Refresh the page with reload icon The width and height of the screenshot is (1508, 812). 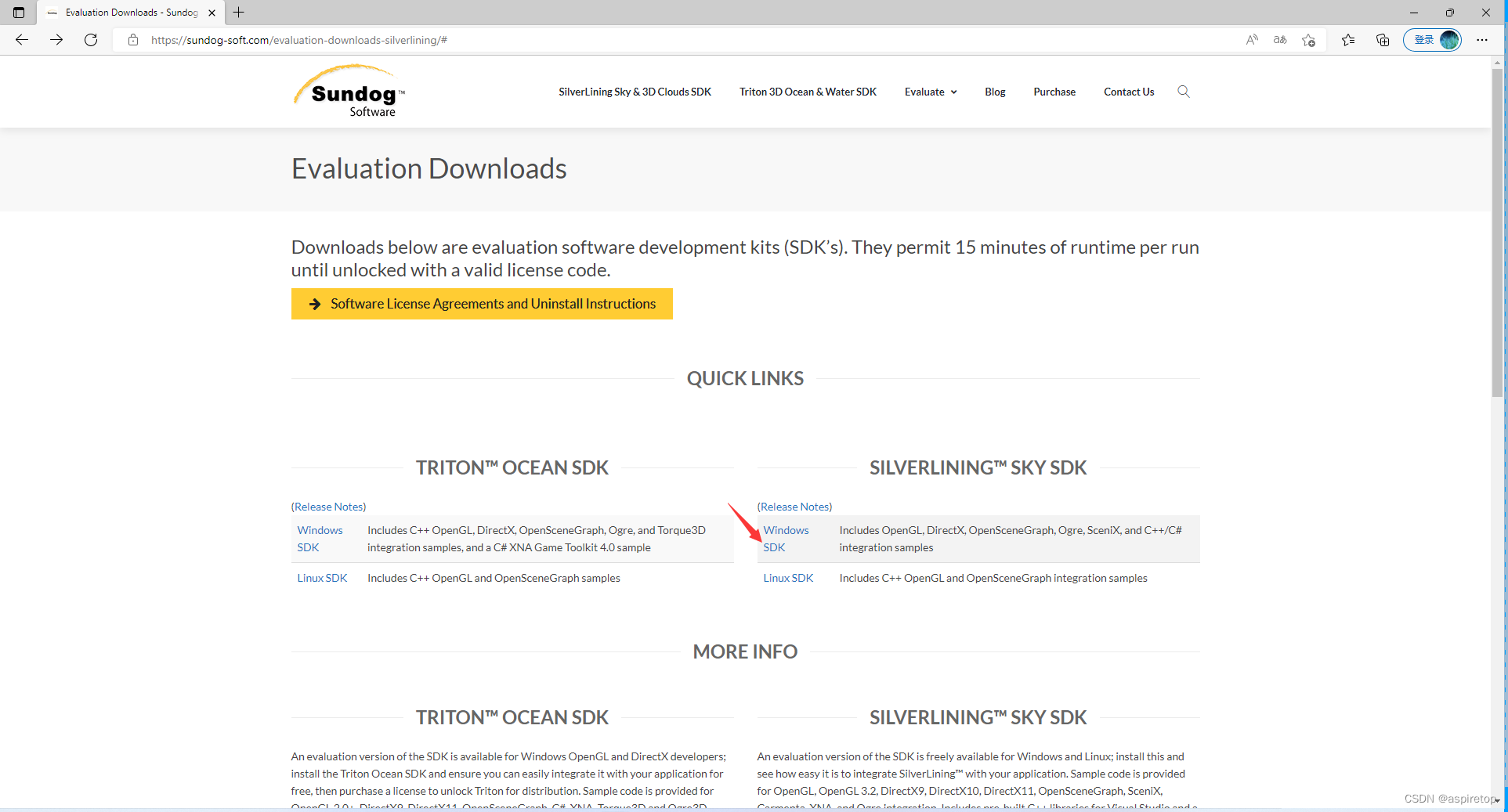coord(91,40)
